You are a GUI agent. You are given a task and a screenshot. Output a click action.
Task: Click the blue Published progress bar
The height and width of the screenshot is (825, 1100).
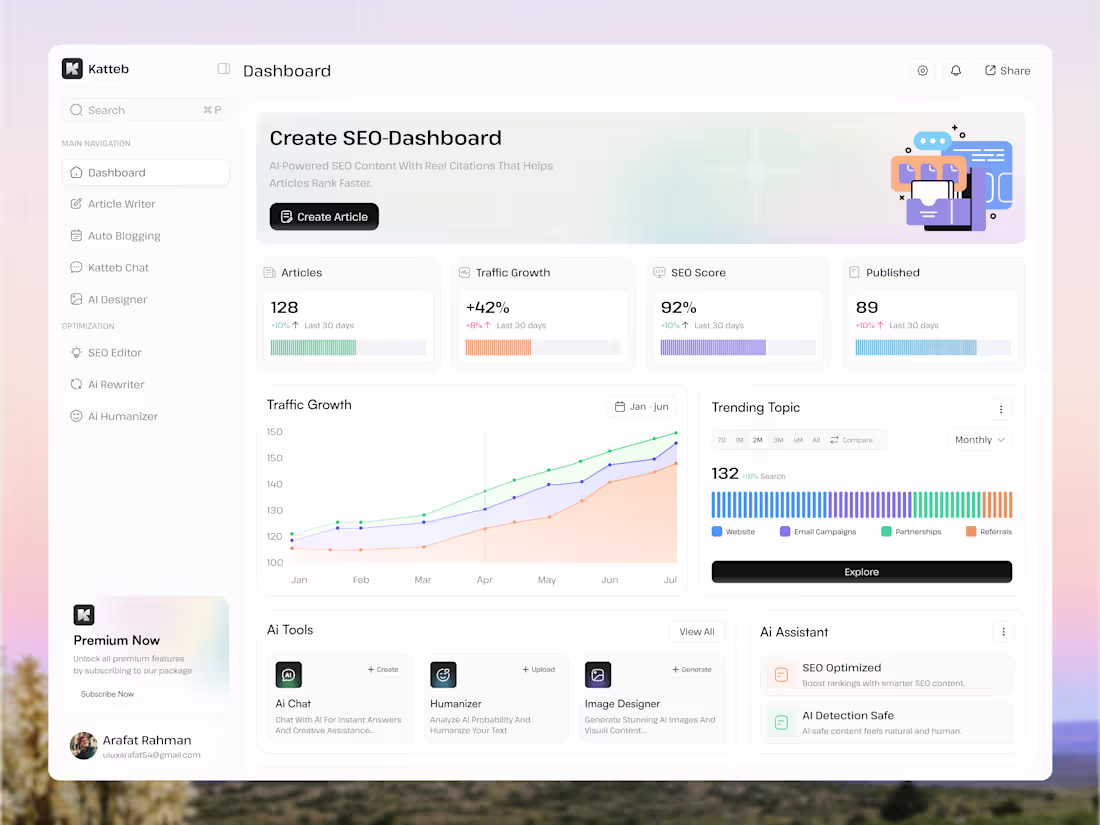[x=916, y=347]
